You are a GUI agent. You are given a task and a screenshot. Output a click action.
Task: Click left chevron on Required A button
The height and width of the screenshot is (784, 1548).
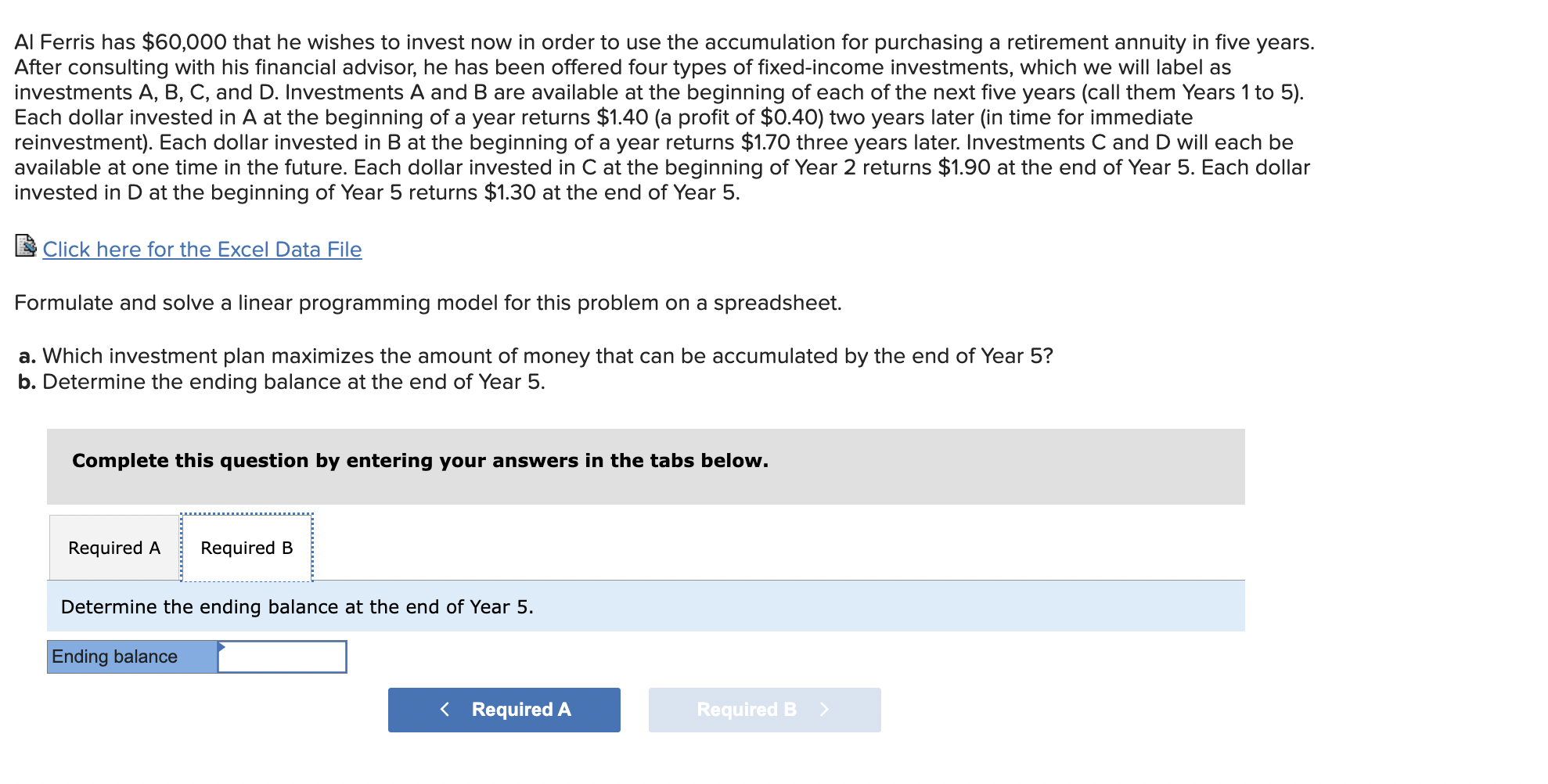tap(445, 710)
